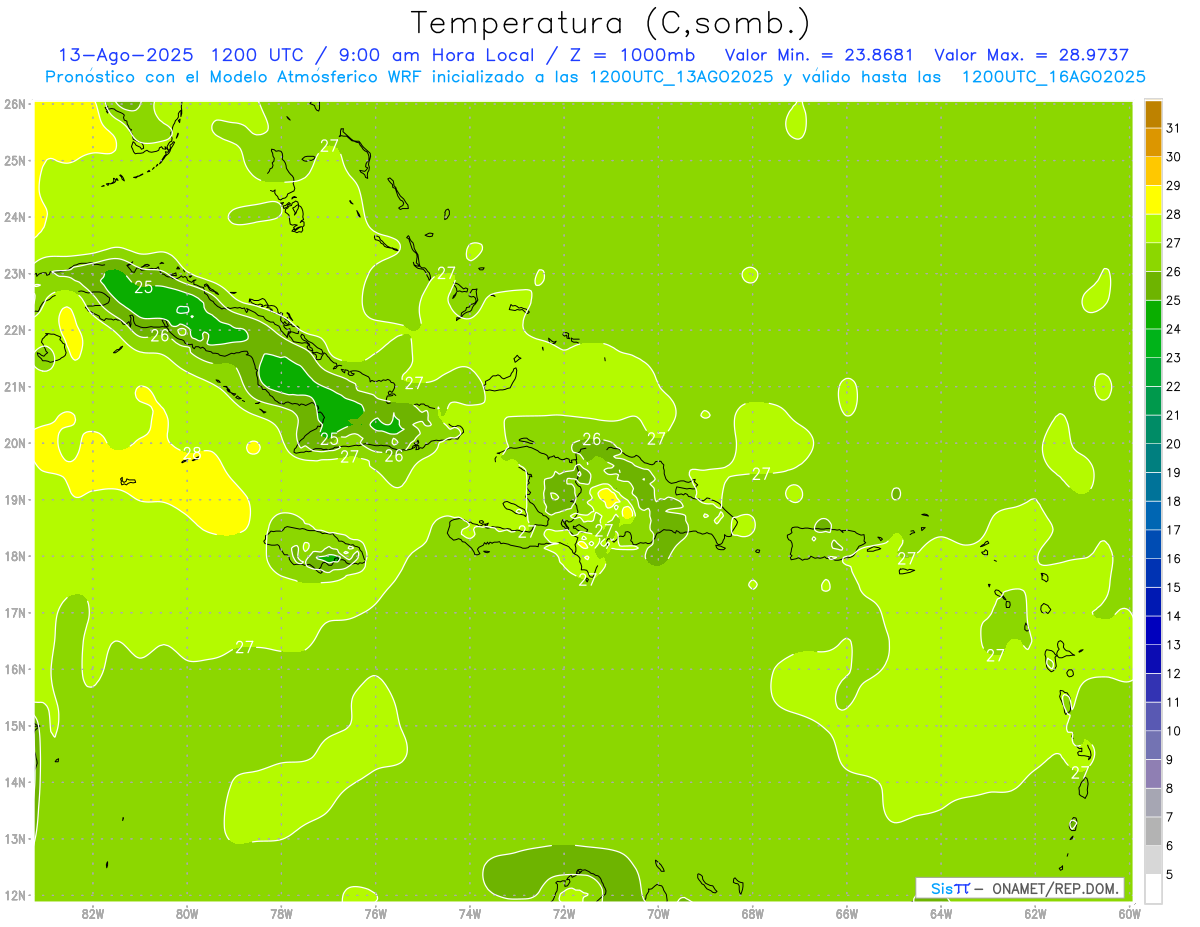Click the legend value '30'
This screenshot has height=927, width=1200.
click(x=1173, y=157)
